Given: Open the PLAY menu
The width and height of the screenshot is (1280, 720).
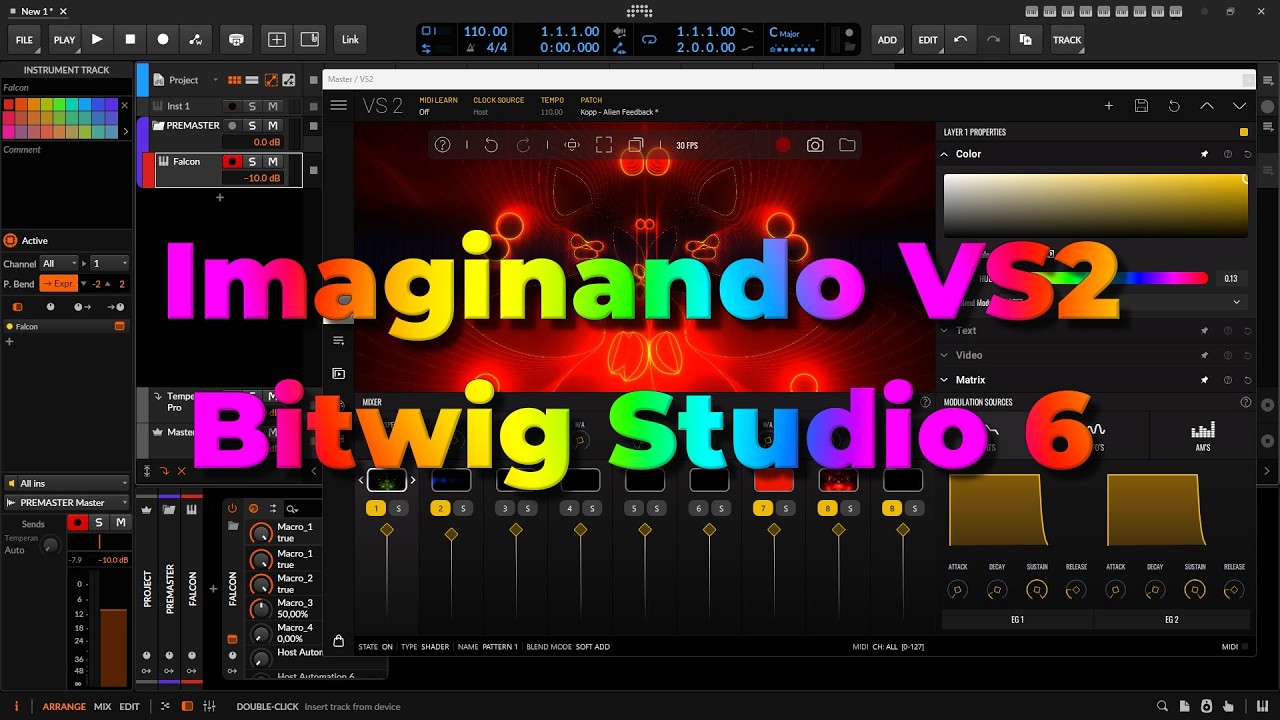Looking at the screenshot, I should (64, 40).
